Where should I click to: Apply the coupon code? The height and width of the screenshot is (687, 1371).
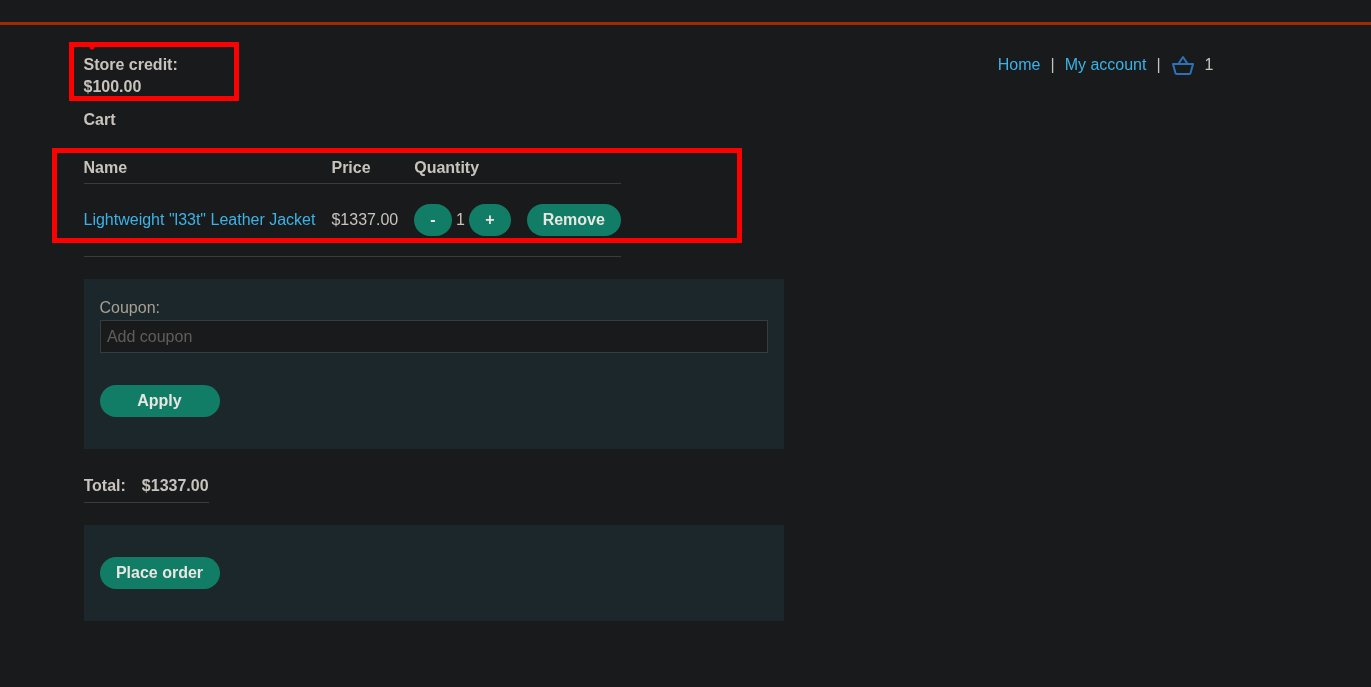pos(159,401)
